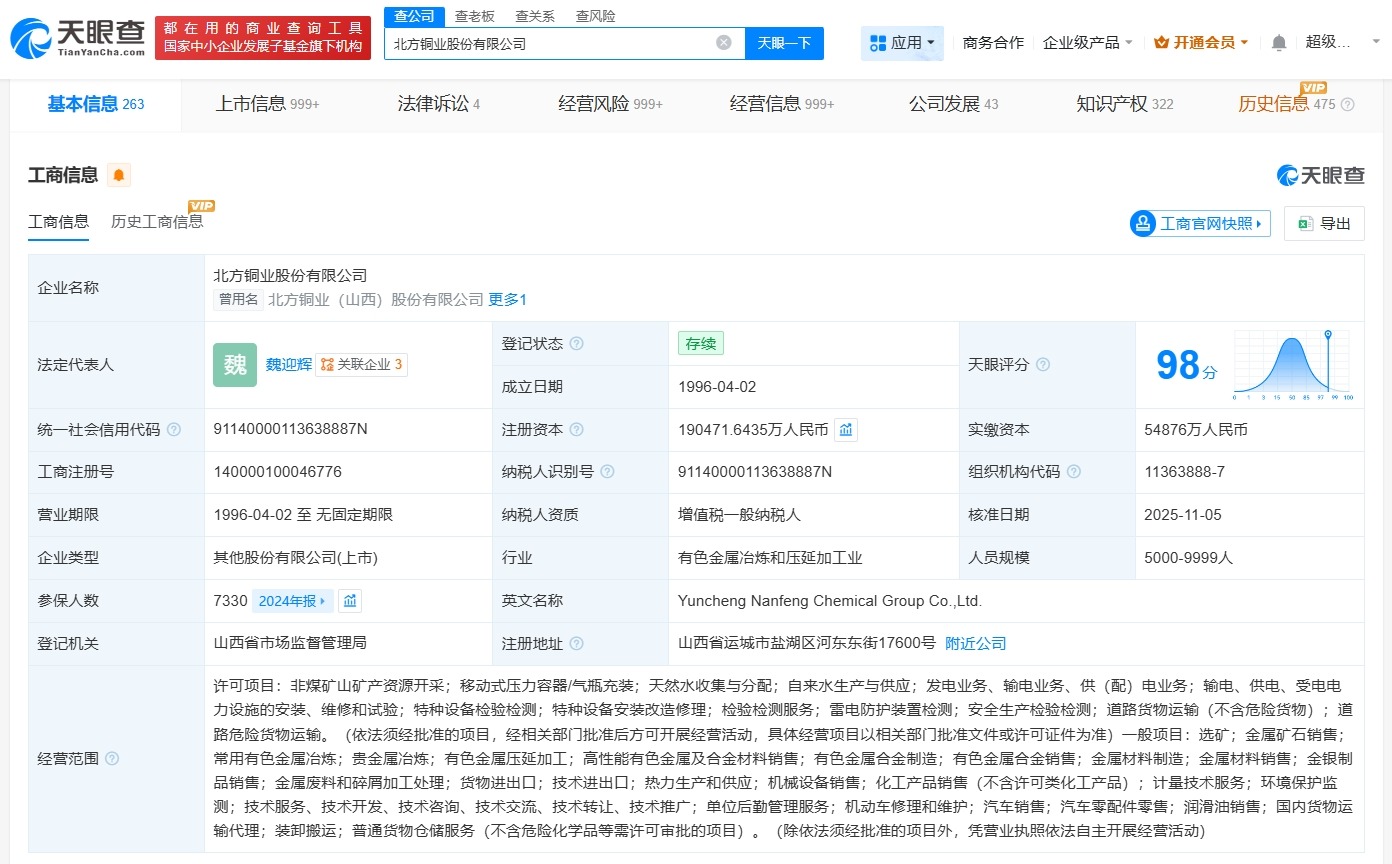
Task: Open 附近公司 link beside the address
Action: click(x=975, y=643)
